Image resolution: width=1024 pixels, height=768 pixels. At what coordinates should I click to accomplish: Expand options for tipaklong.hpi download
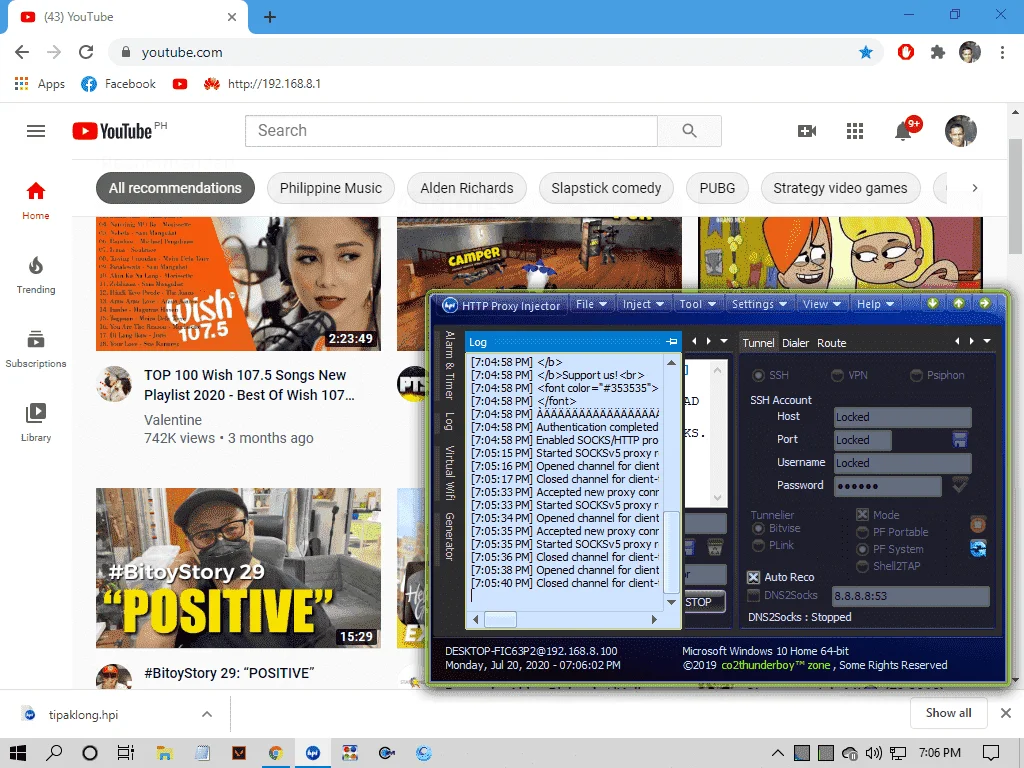coord(207,714)
